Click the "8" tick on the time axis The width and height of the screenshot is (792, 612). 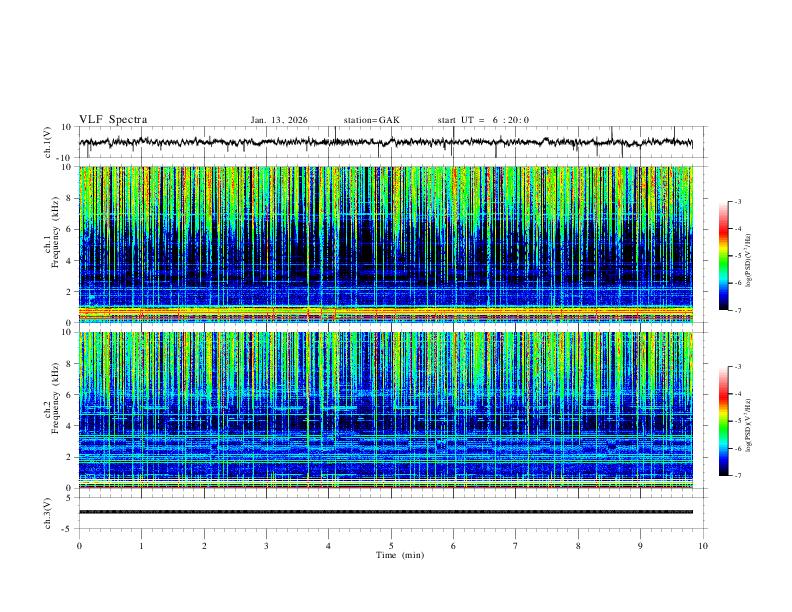[x=578, y=546]
